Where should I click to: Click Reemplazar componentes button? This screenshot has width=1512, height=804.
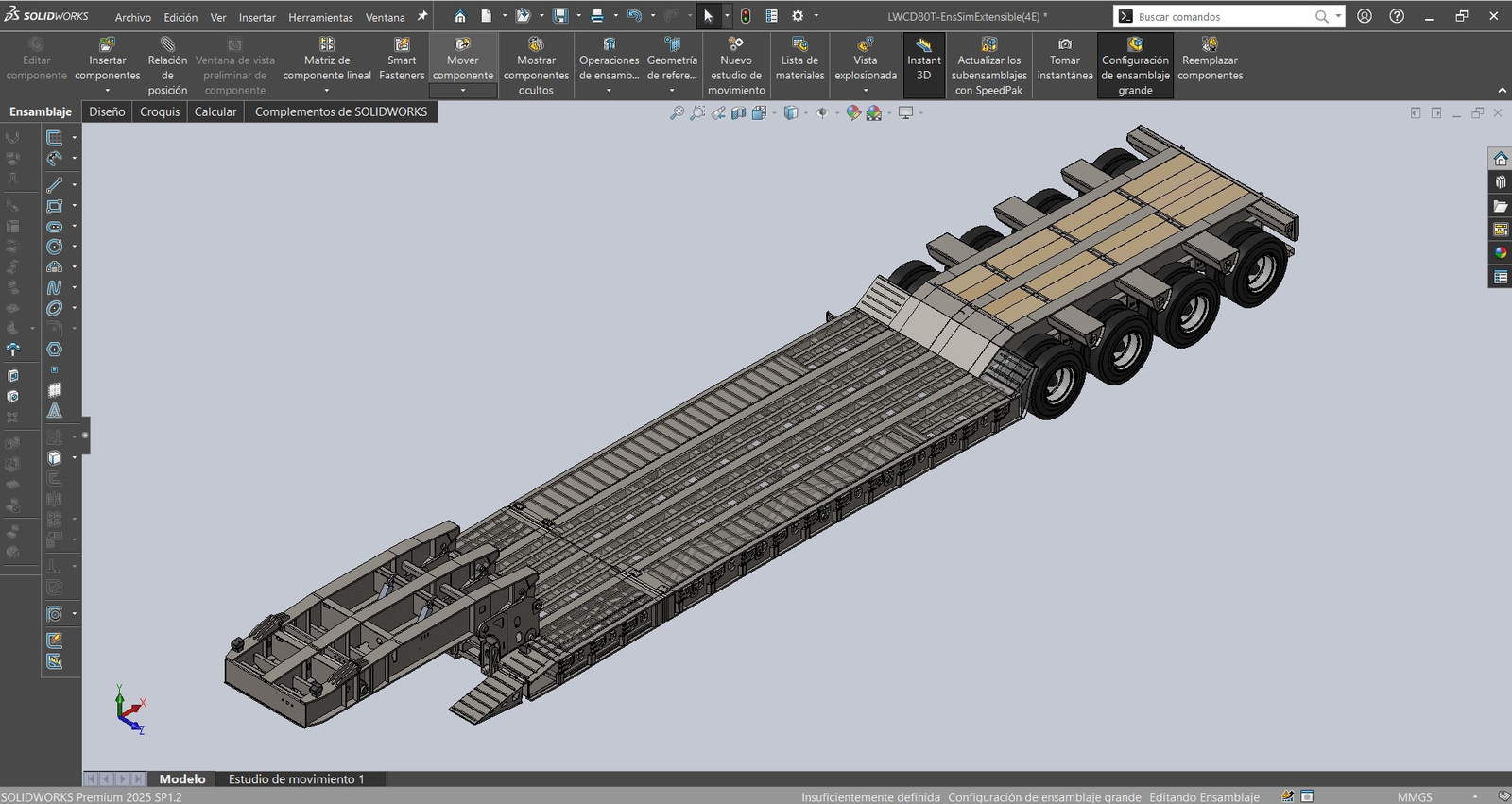click(x=1210, y=60)
